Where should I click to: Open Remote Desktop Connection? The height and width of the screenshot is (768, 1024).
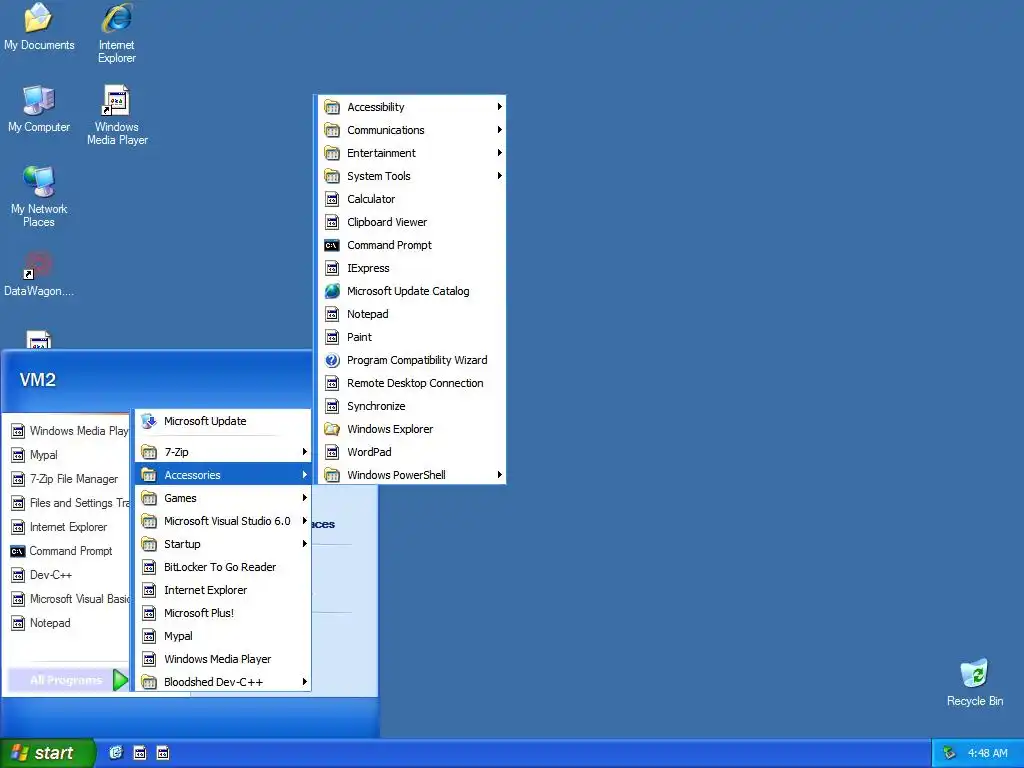coord(412,383)
